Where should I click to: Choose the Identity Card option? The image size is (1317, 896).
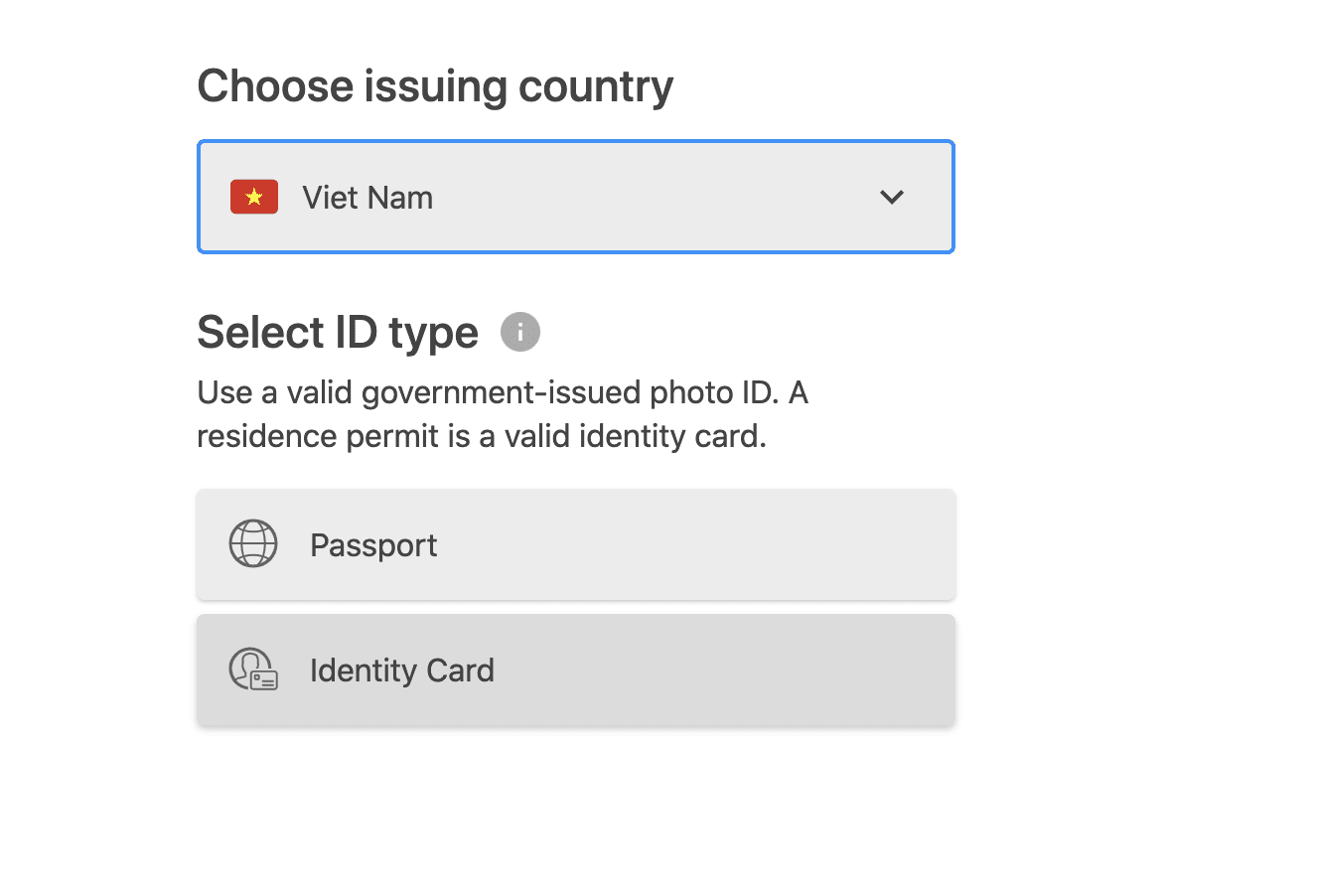pyautogui.click(x=576, y=670)
